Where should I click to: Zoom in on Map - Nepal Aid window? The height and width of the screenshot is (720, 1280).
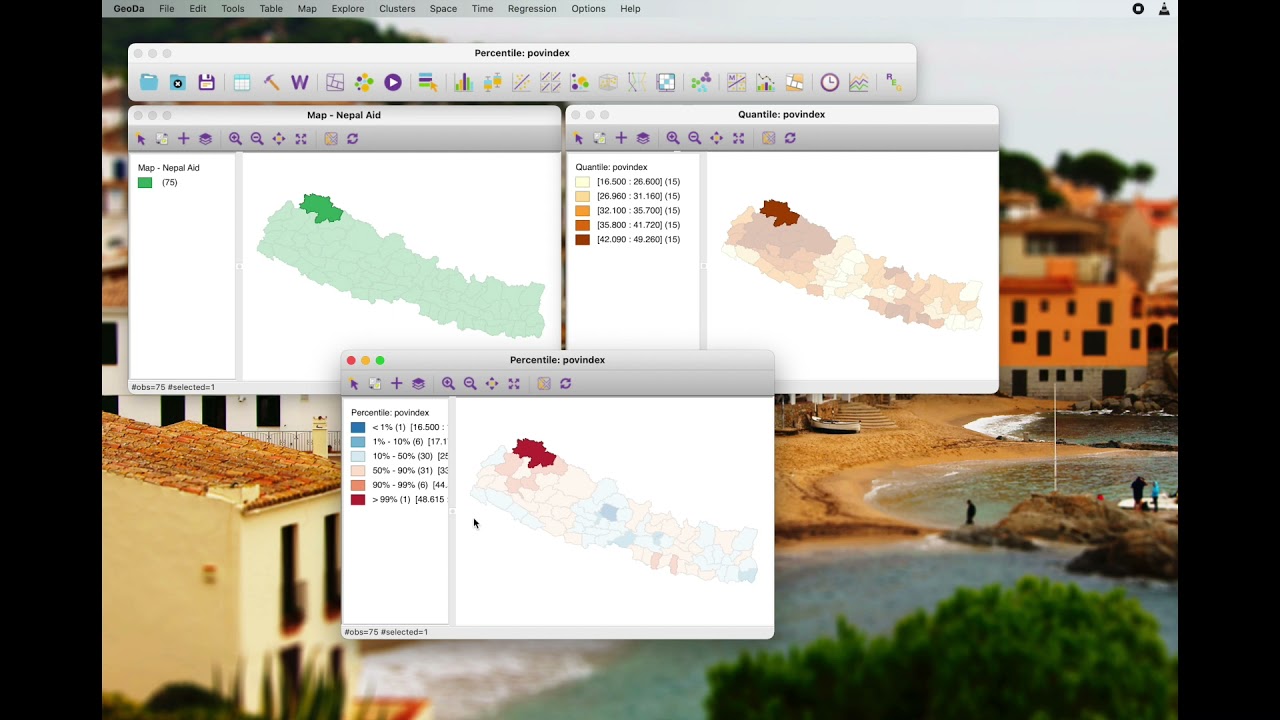(x=235, y=139)
